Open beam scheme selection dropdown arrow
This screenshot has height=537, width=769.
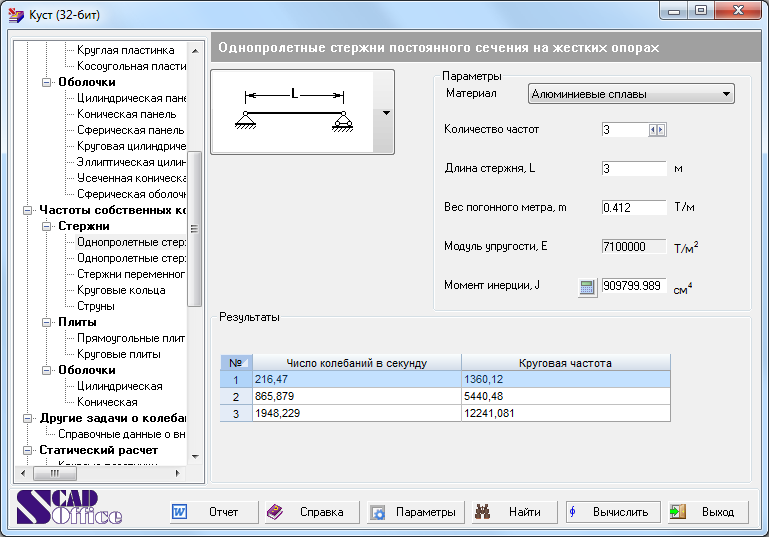pyautogui.click(x=386, y=113)
